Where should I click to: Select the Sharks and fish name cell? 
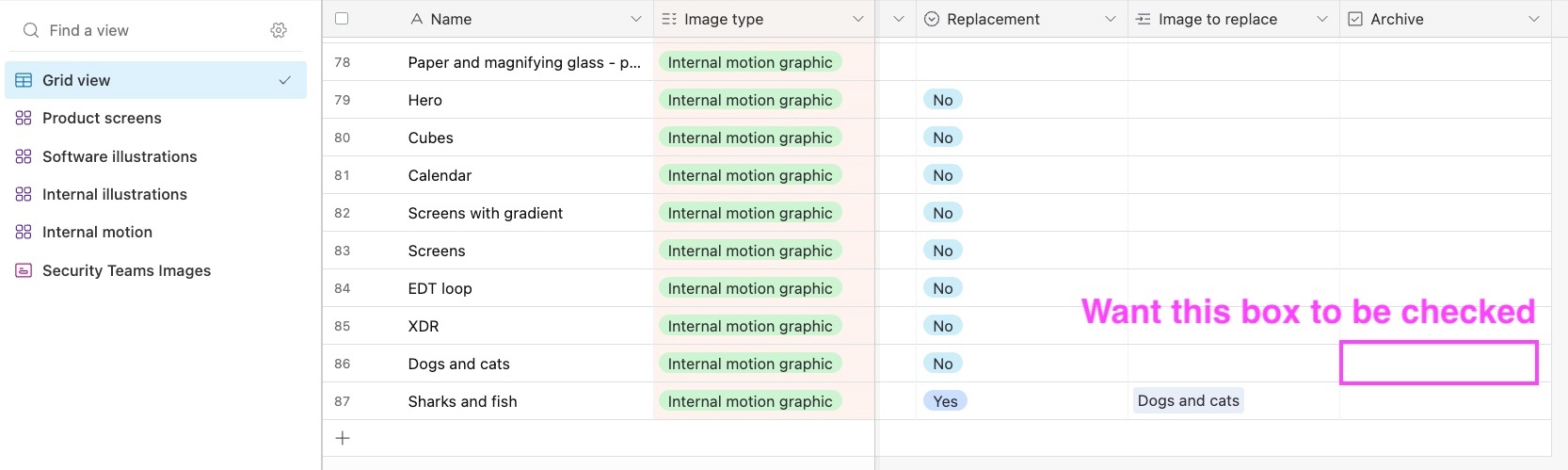(x=526, y=401)
